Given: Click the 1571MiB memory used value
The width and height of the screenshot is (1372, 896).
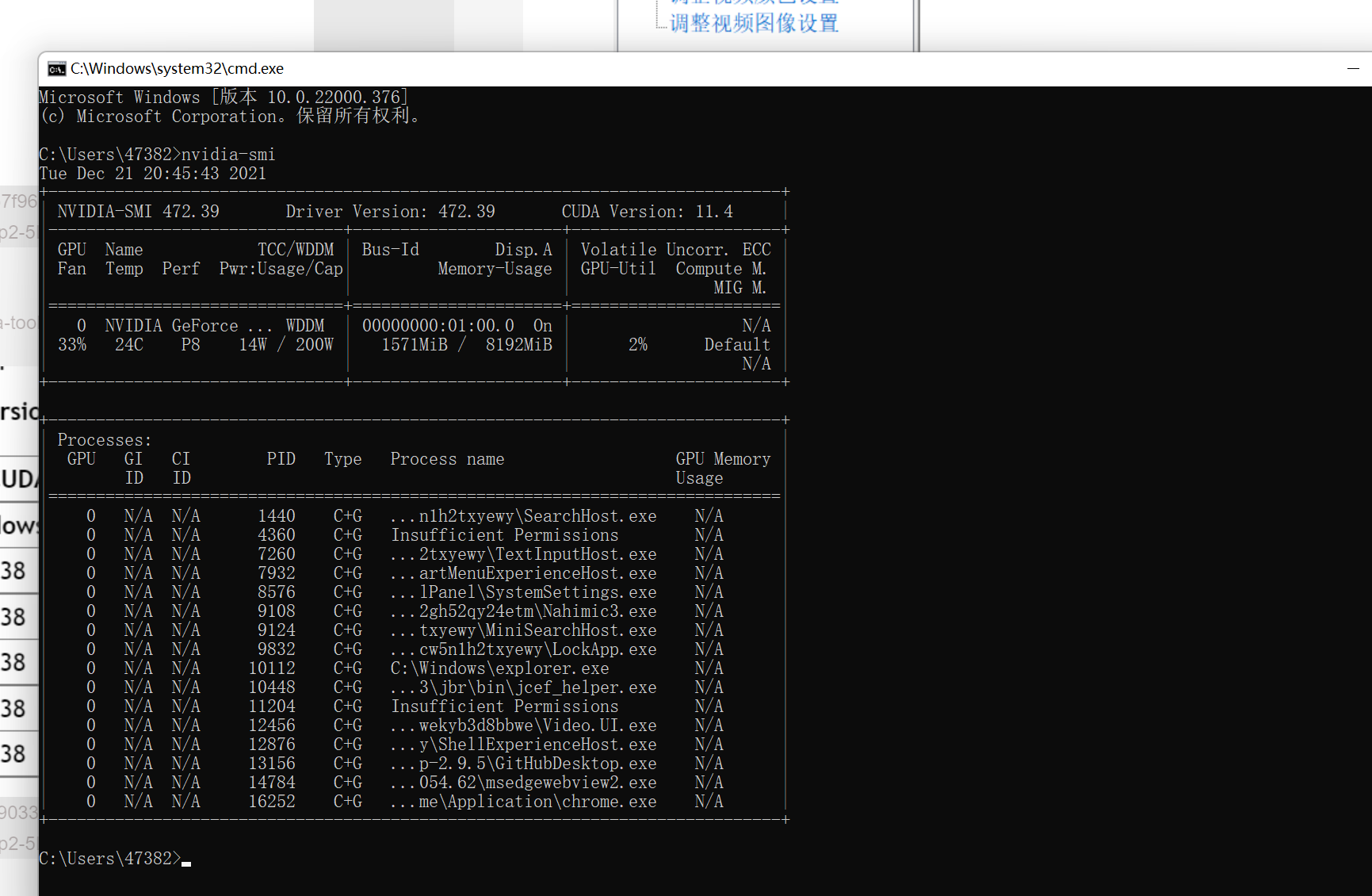Looking at the screenshot, I should point(415,345).
